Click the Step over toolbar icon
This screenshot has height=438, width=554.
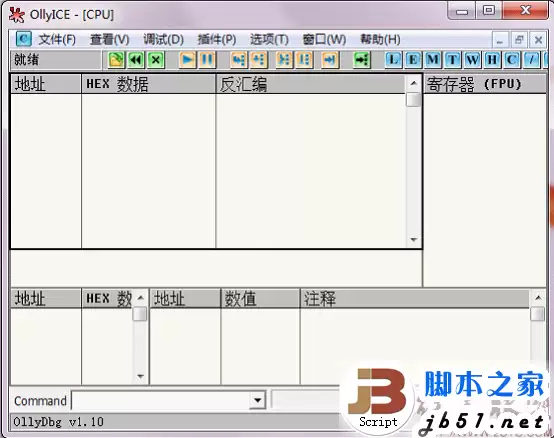259,60
